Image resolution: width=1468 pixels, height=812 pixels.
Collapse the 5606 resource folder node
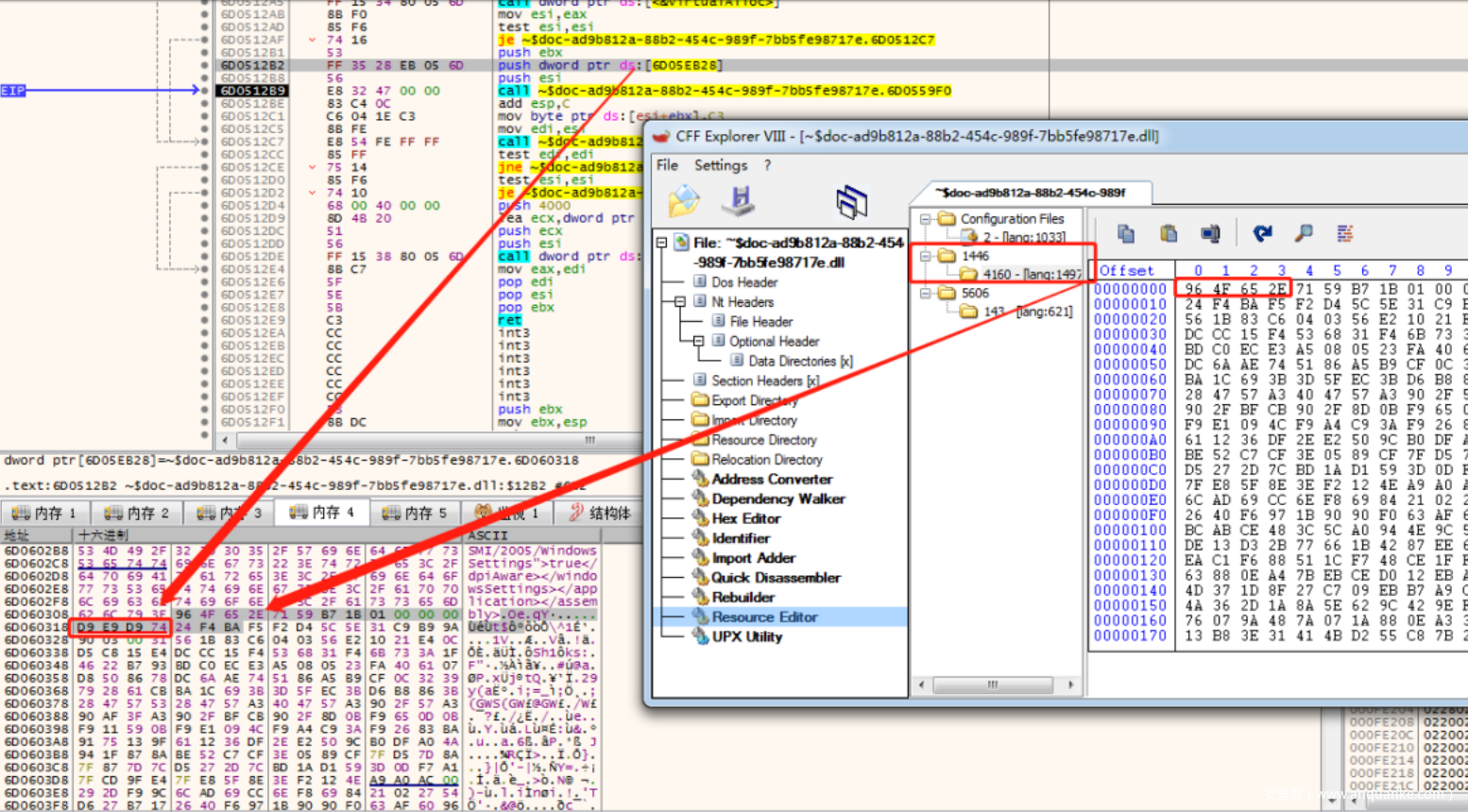coord(926,294)
